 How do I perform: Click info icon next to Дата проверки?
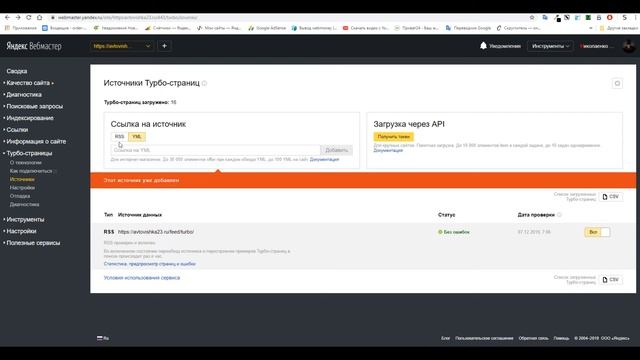tap(559, 215)
